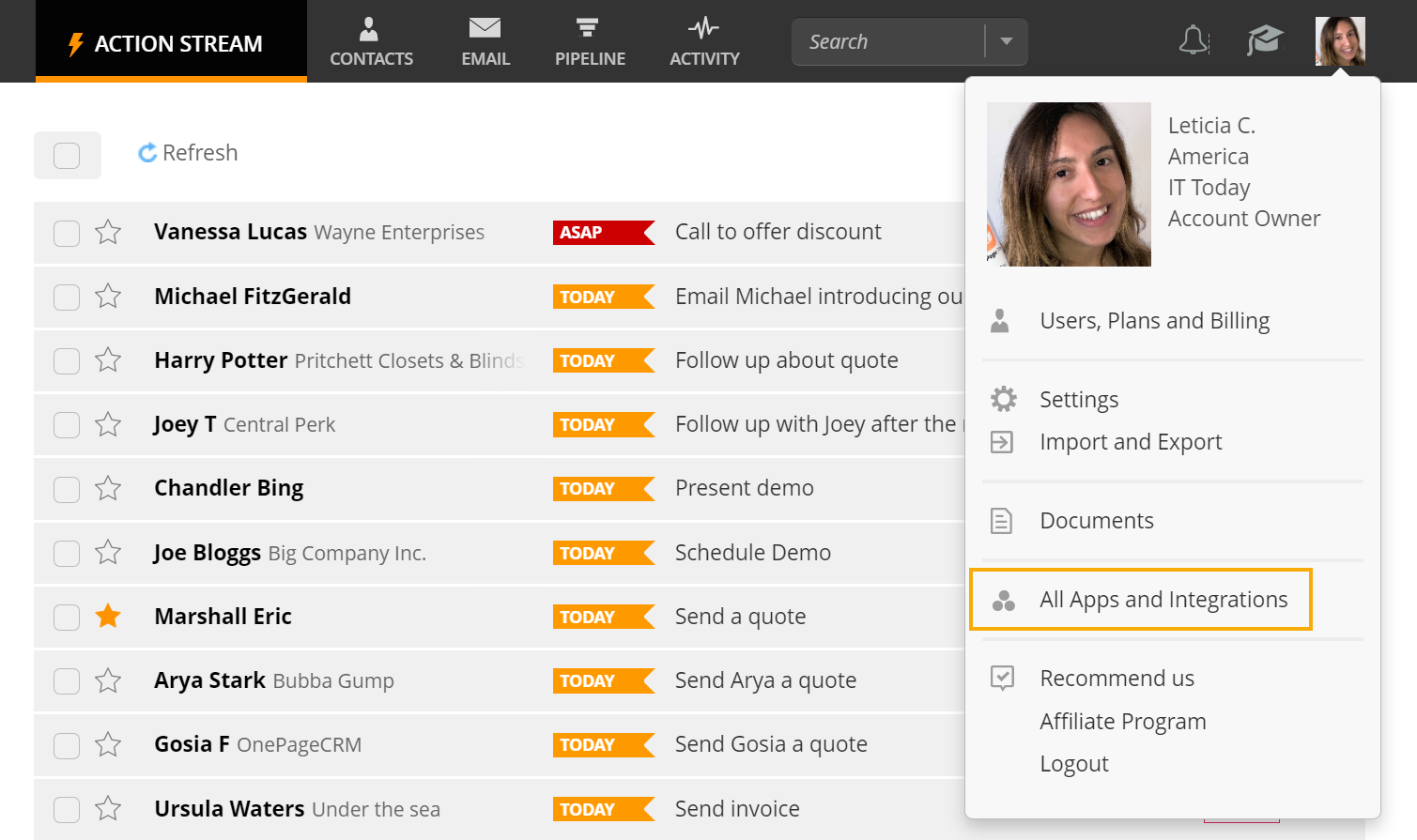Star the Joe Bloggs contact
The width and height of the screenshot is (1417, 840).
tap(108, 552)
